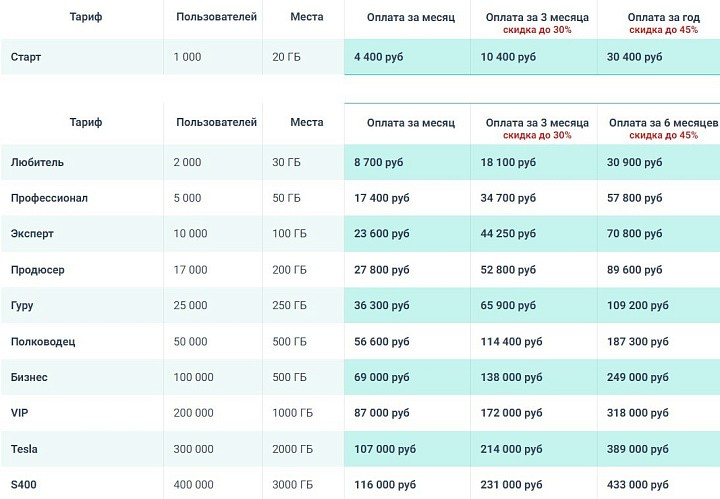Click the 433 000 руб S400 price
The width and height of the screenshot is (720, 499).
(x=637, y=484)
